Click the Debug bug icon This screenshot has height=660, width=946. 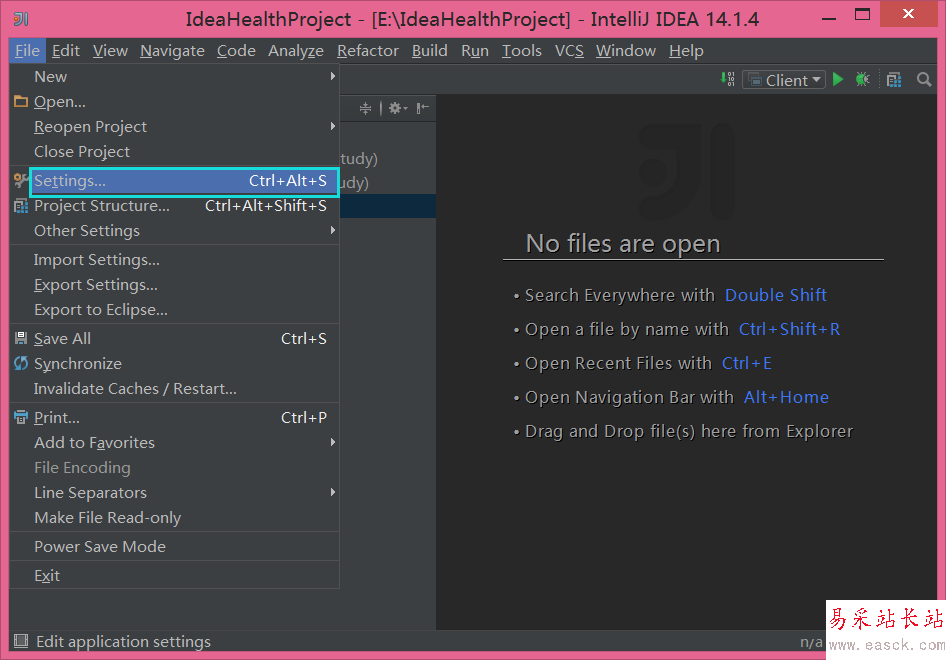tap(862, 80)
